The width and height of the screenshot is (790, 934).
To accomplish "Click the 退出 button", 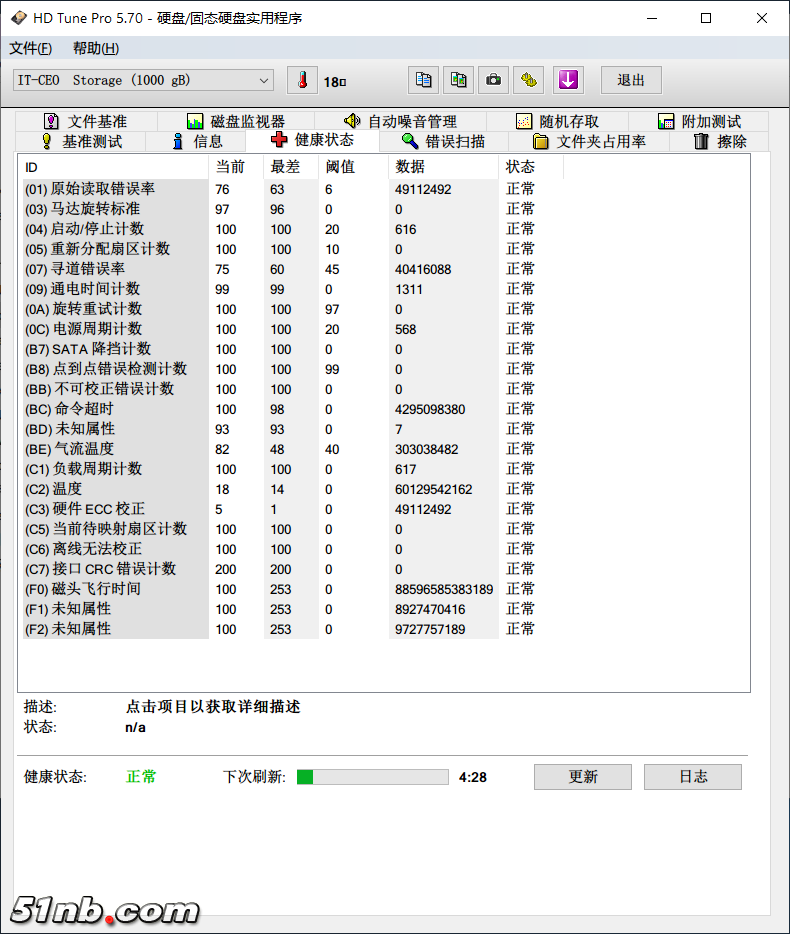I will pos(631,80).
